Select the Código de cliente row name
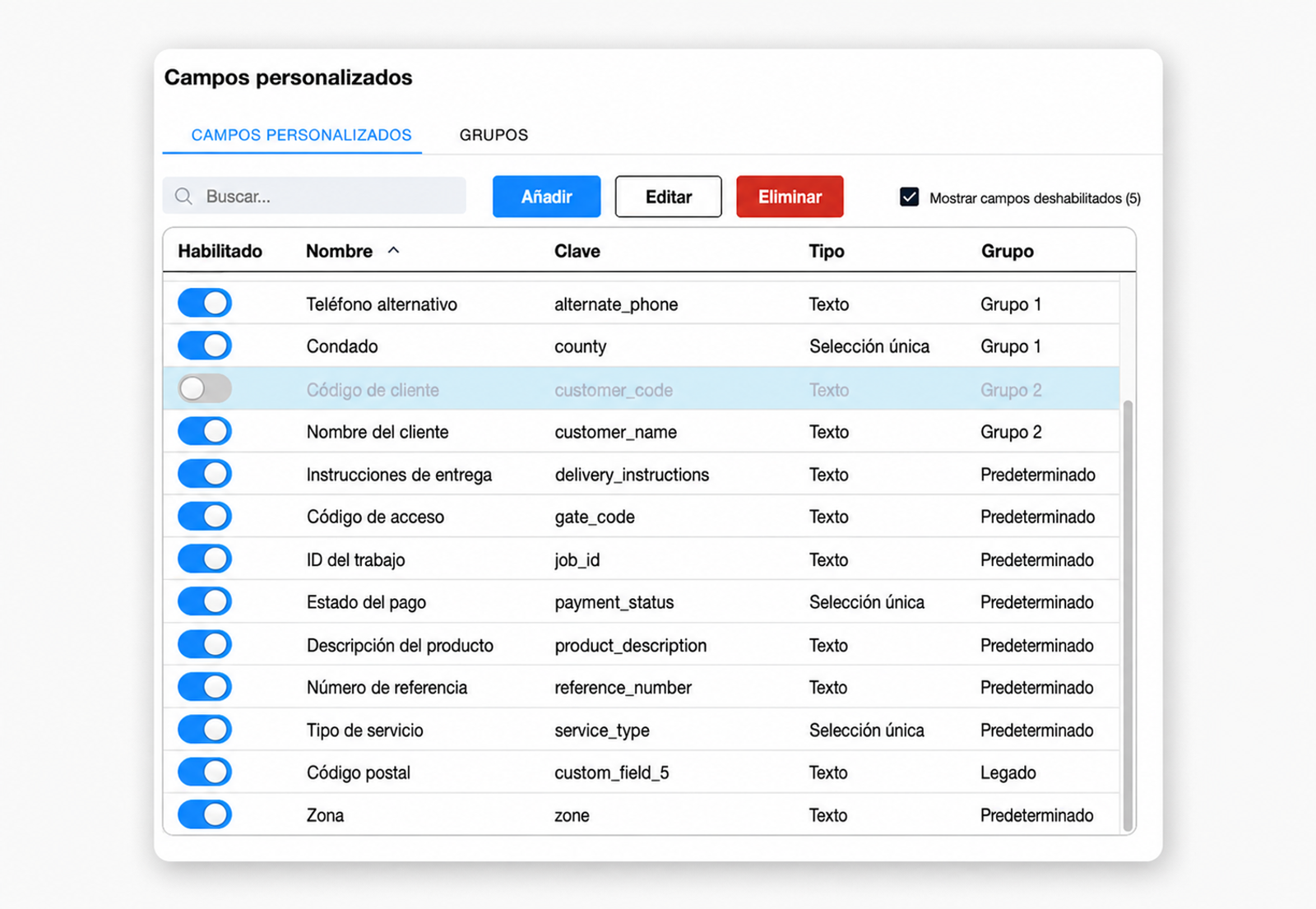The height and width of the screenshot is (909, 1316). (x=373, y=390)
